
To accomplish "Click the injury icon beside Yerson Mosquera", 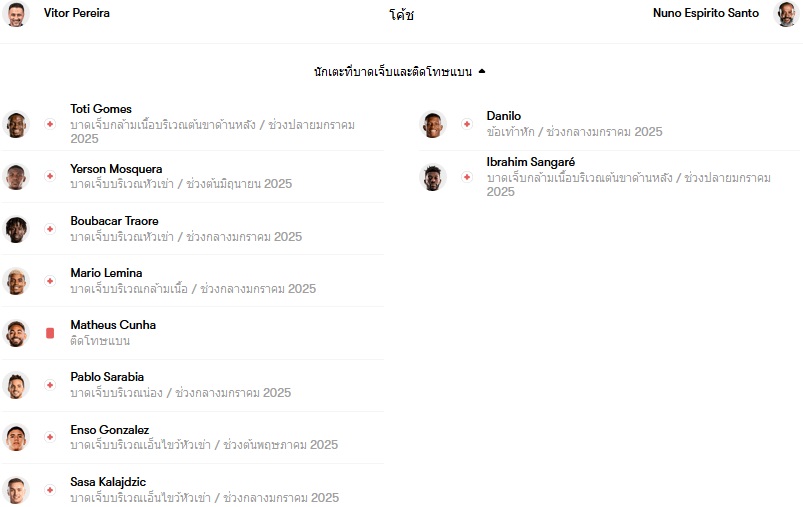I will pyautogui.click(x=50, y=176).
